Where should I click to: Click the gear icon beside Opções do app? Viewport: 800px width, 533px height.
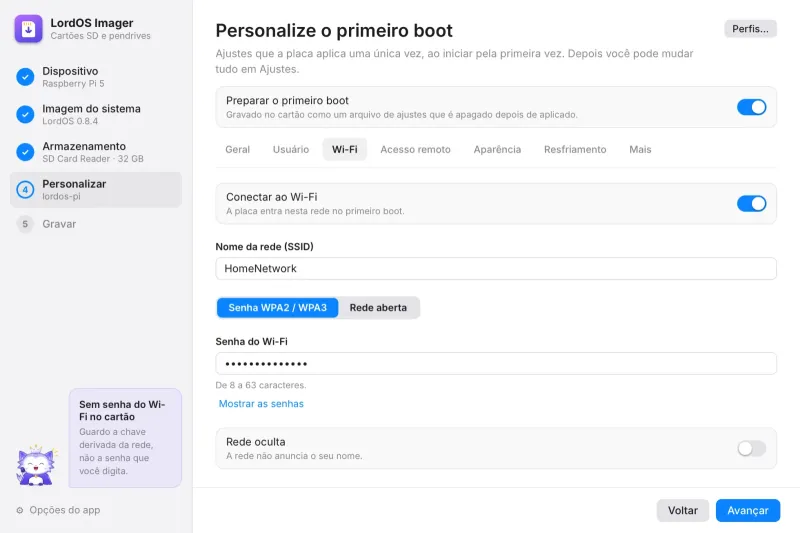pyautogui.click(x=20, y=510)
